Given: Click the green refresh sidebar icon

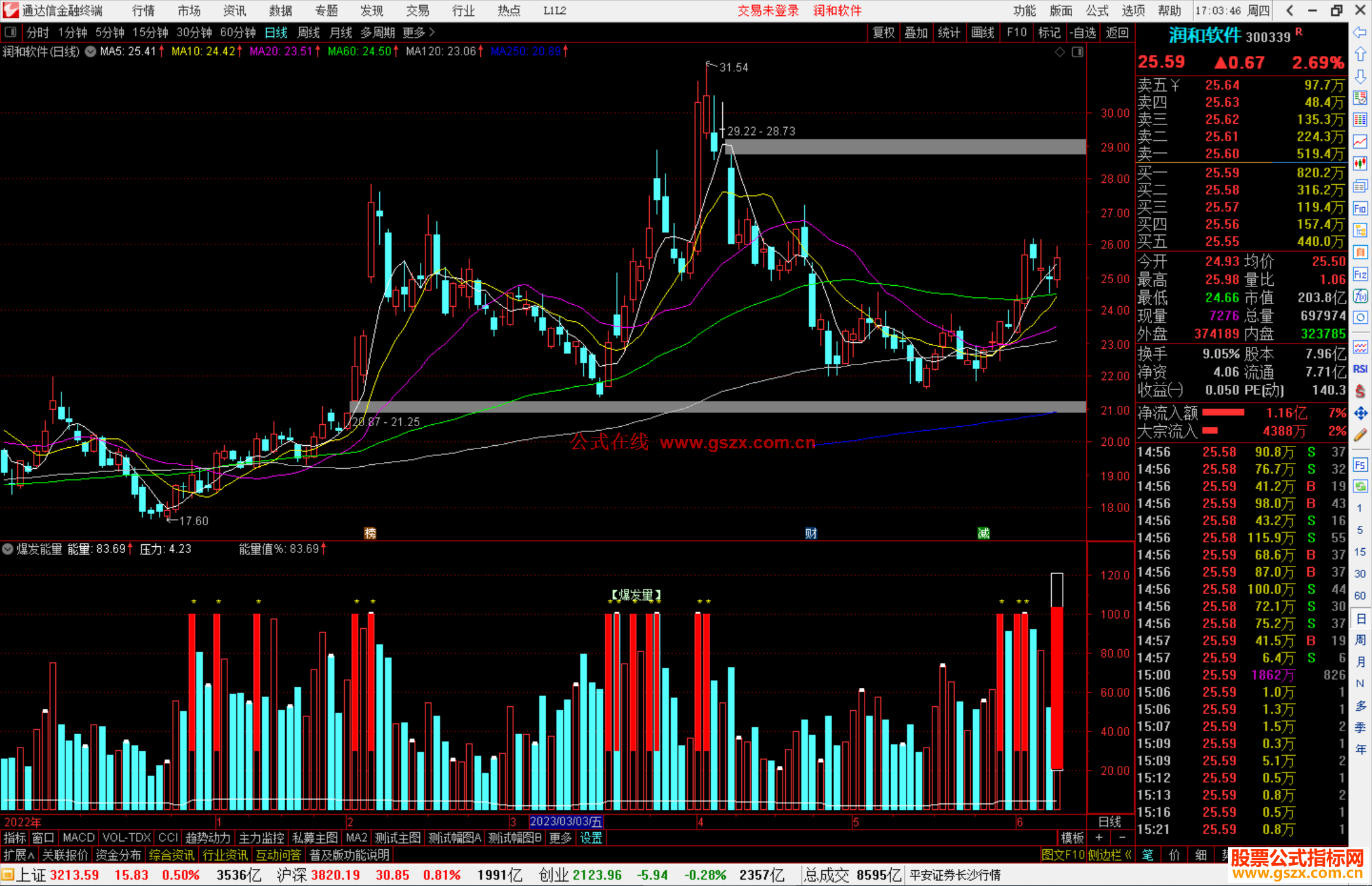Looking at the screenshot, I should (x=1360, y=487).
